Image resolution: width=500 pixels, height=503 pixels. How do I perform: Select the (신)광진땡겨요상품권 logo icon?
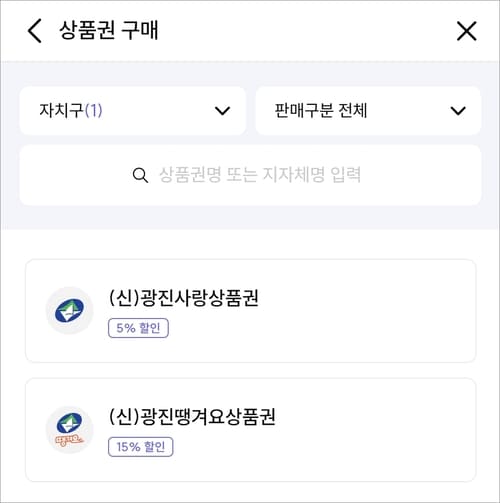[69, 430]
